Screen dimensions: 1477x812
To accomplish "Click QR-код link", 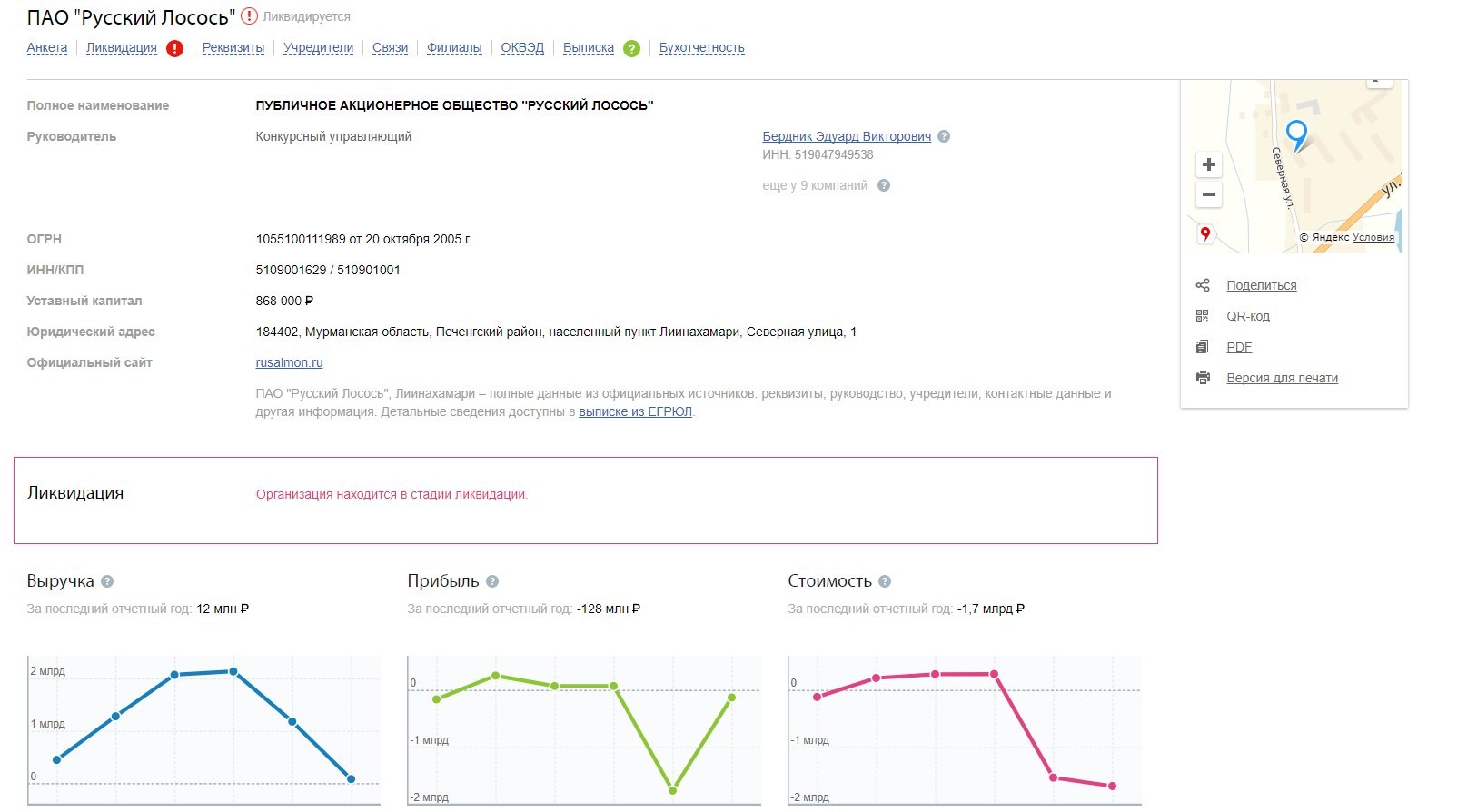I will click(x=1248, y=316).
